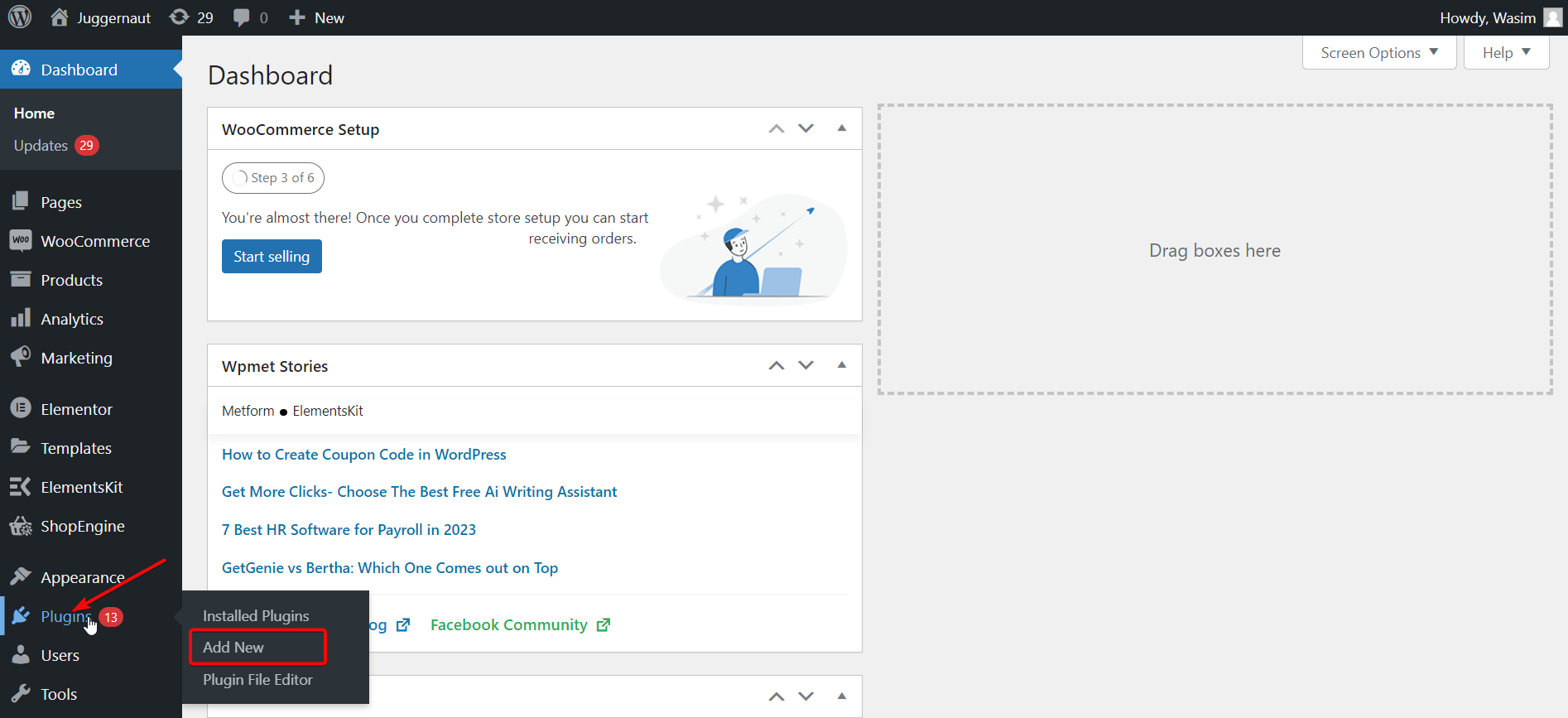Move the bottom panel up arrow

(776, 696)
